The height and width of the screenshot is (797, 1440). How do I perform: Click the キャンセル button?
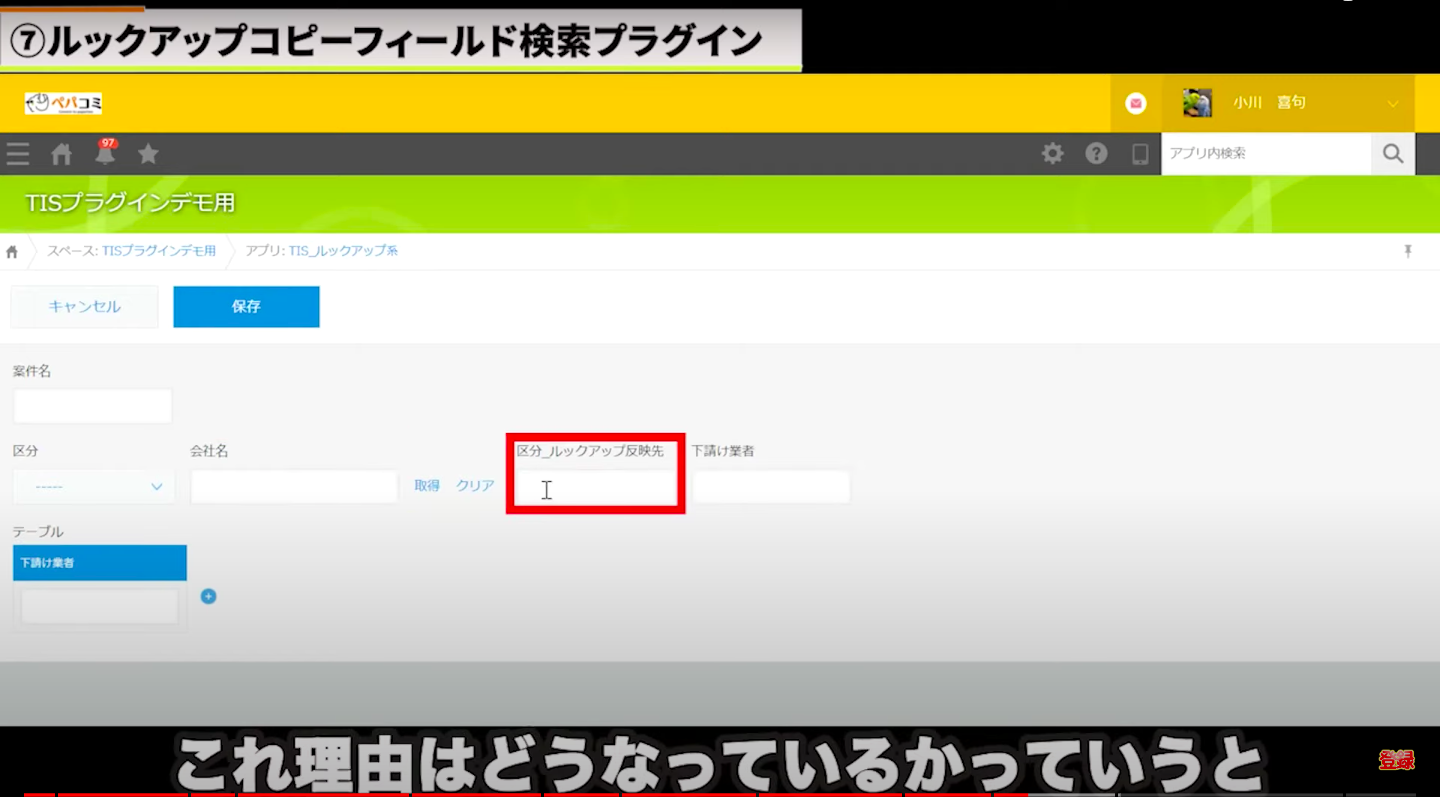pyautogui.click(x=84, y=307)
